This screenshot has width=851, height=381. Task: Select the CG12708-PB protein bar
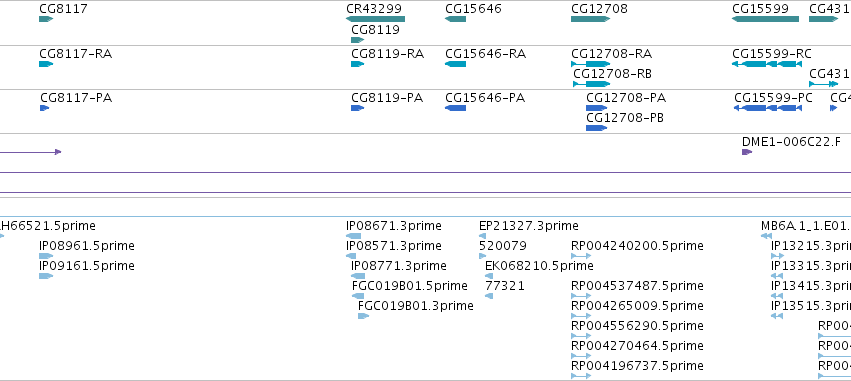(x=596, y=128)
